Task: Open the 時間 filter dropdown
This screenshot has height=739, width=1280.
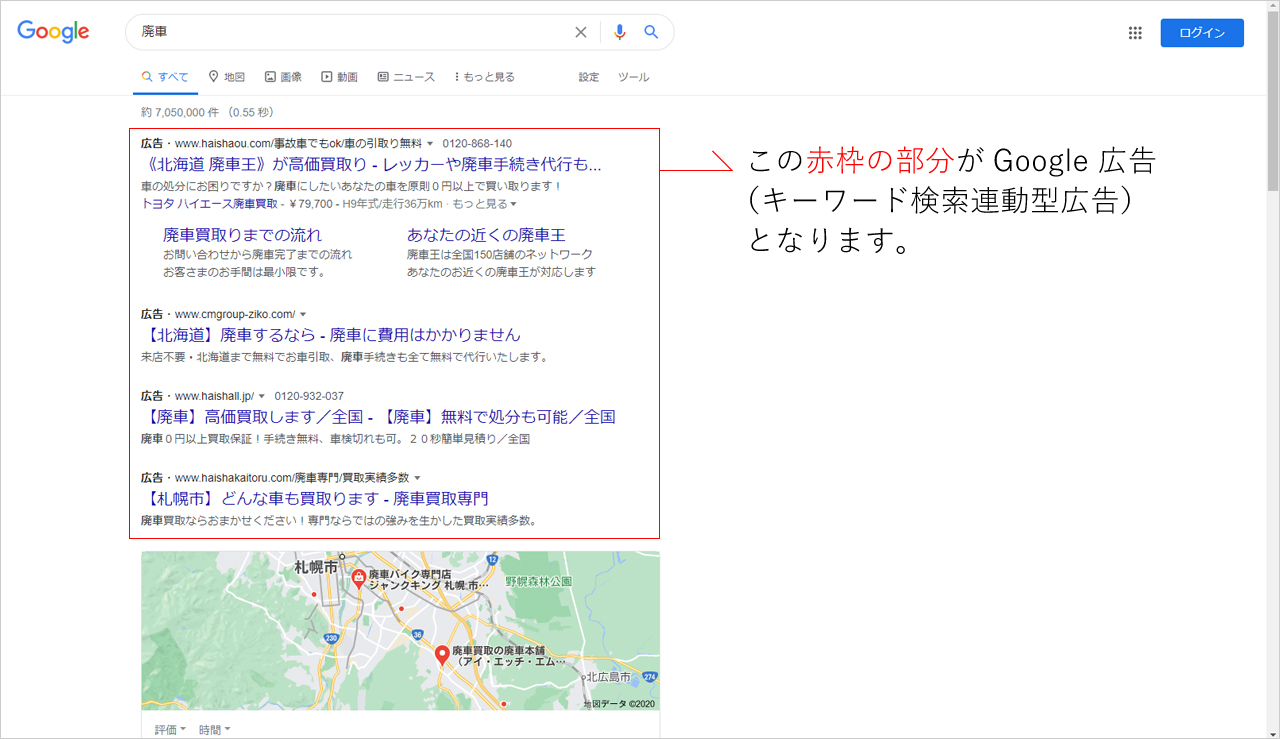Action: [x=214, y=730]
